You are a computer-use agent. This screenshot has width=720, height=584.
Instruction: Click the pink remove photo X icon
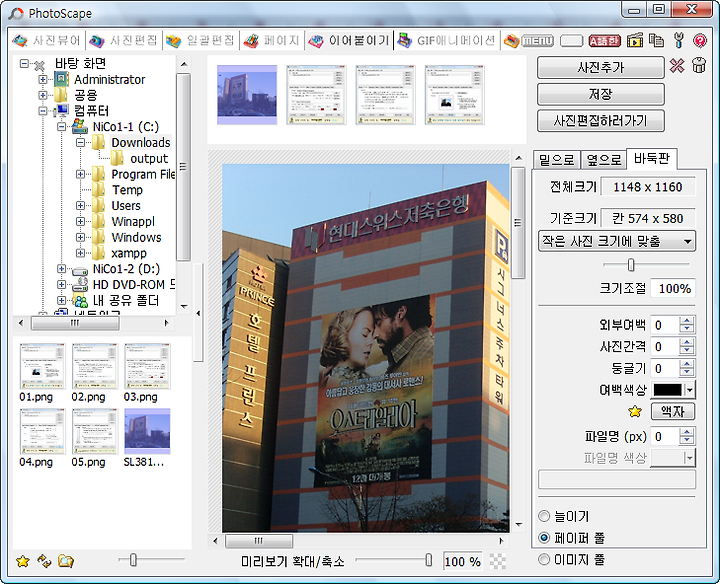point(677,66)
